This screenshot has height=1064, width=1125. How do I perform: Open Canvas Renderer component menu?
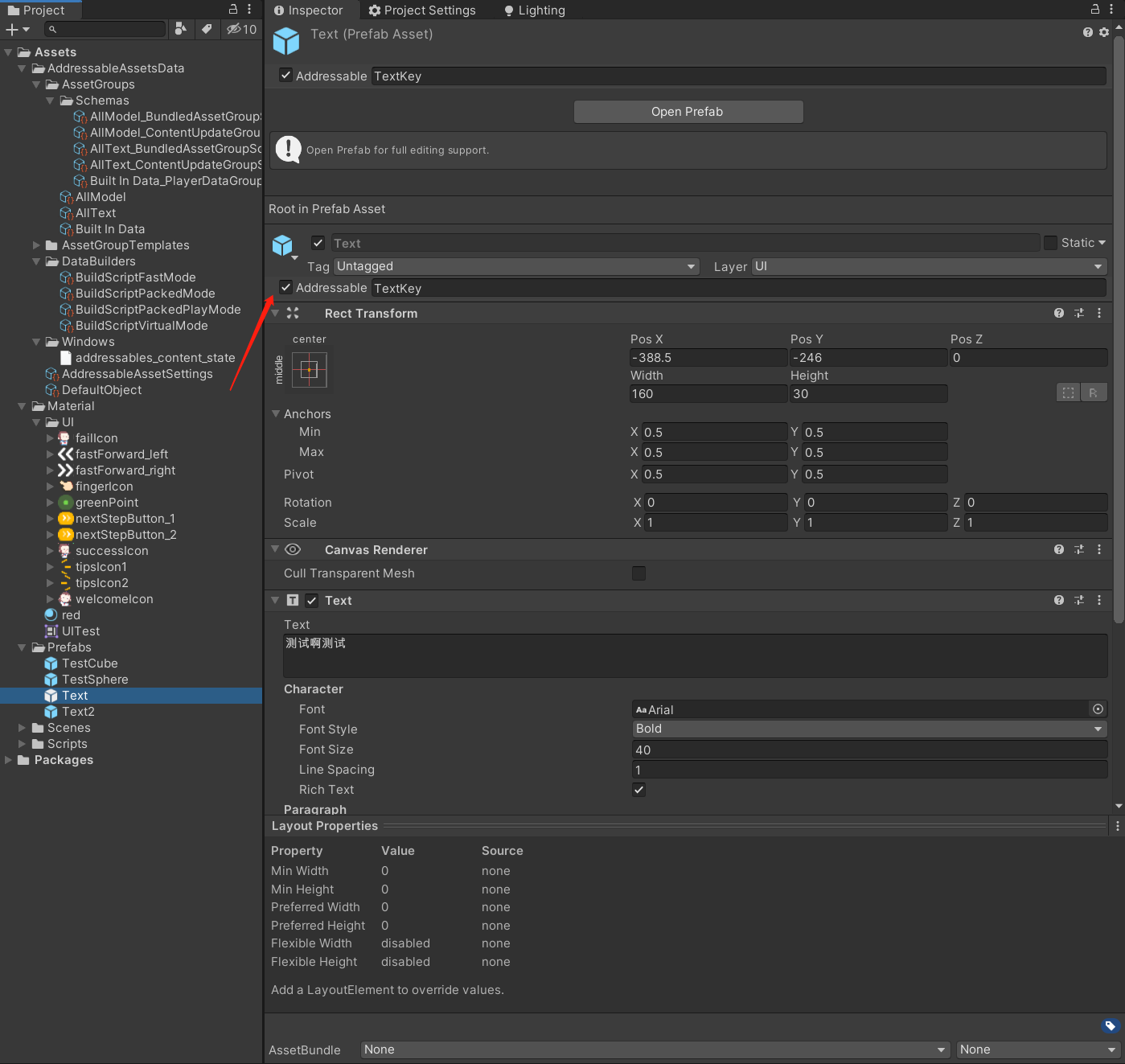tap(1099, 549)
